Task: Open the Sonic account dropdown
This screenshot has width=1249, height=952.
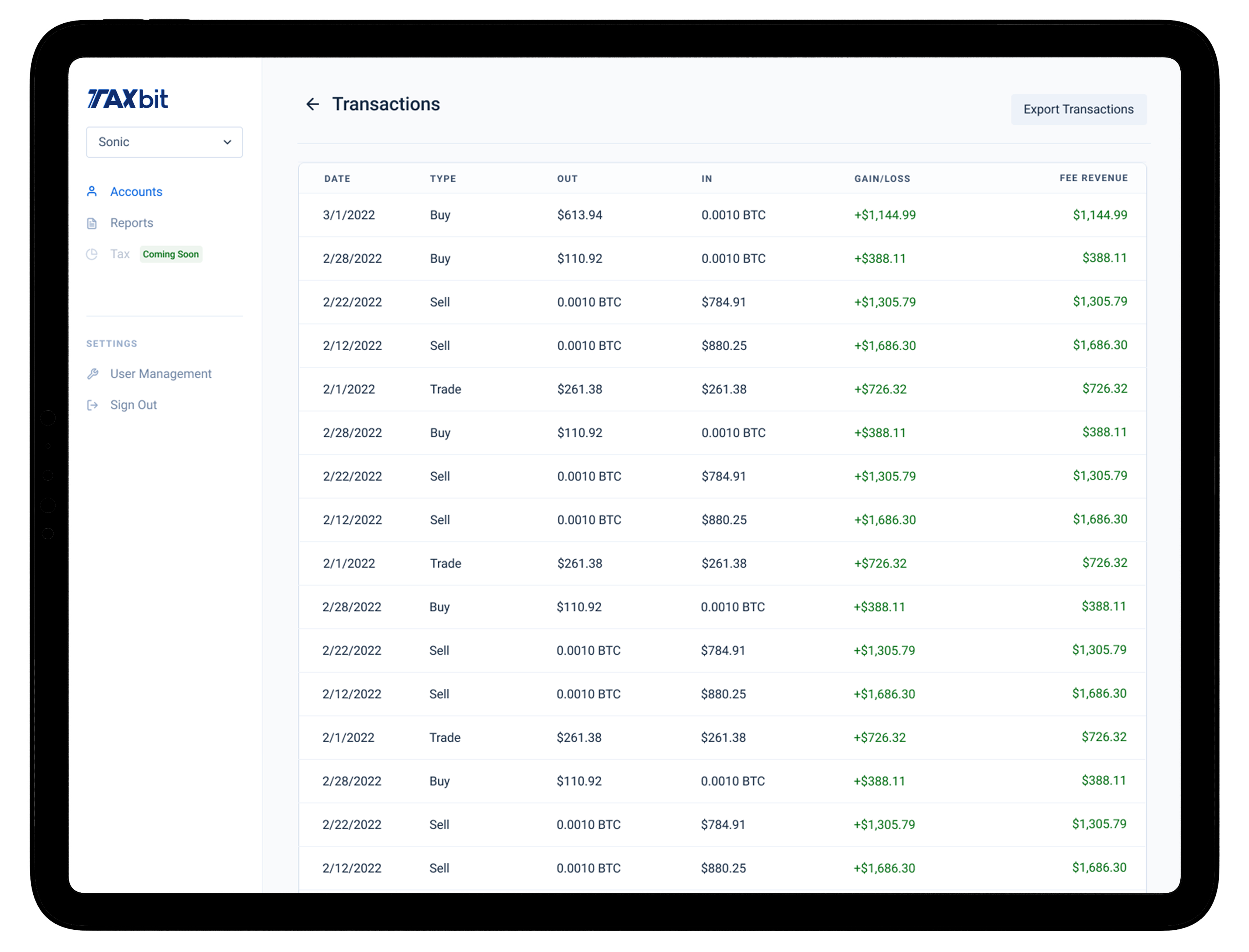Action: click(x=164, y=142)
